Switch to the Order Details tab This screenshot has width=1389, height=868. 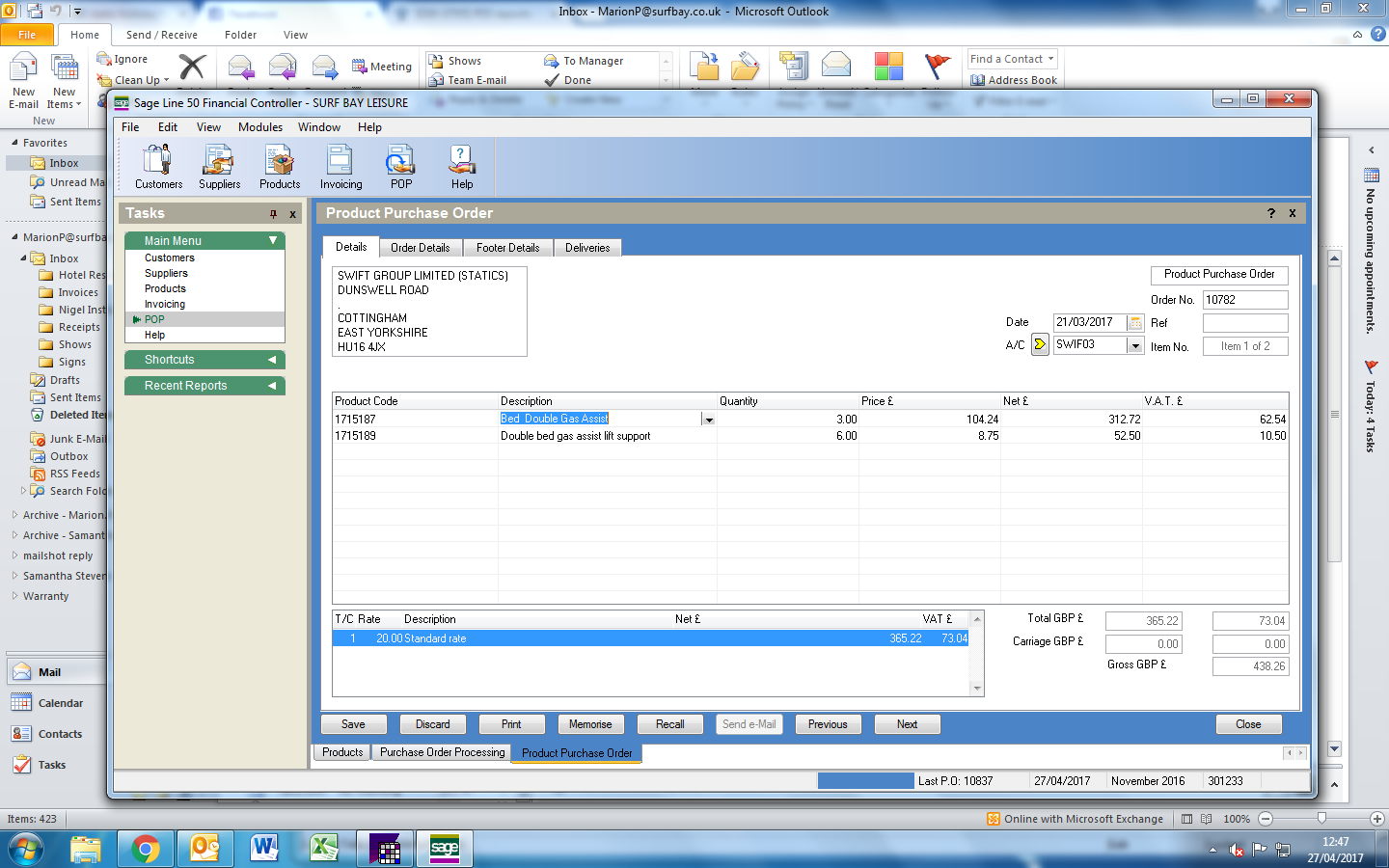click(x=420, y=248)
